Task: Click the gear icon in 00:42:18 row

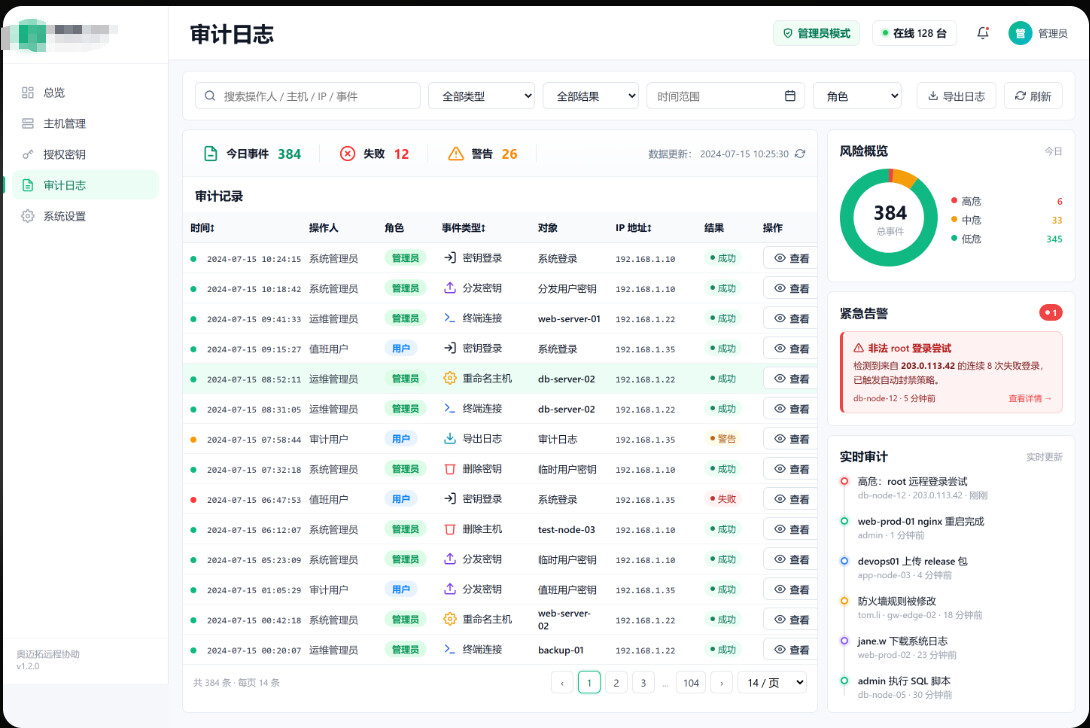Action: 450,619
